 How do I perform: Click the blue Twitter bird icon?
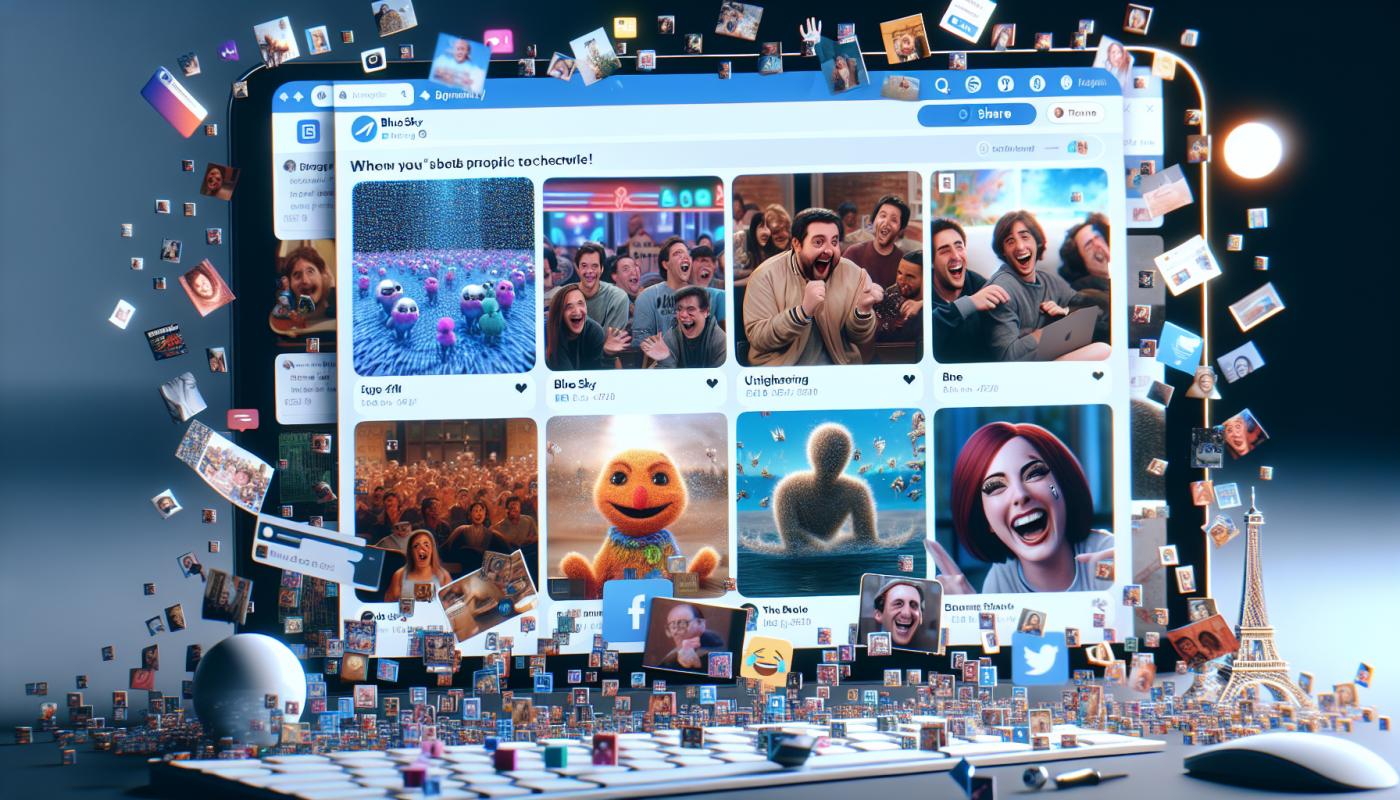tap(1039, 659)
